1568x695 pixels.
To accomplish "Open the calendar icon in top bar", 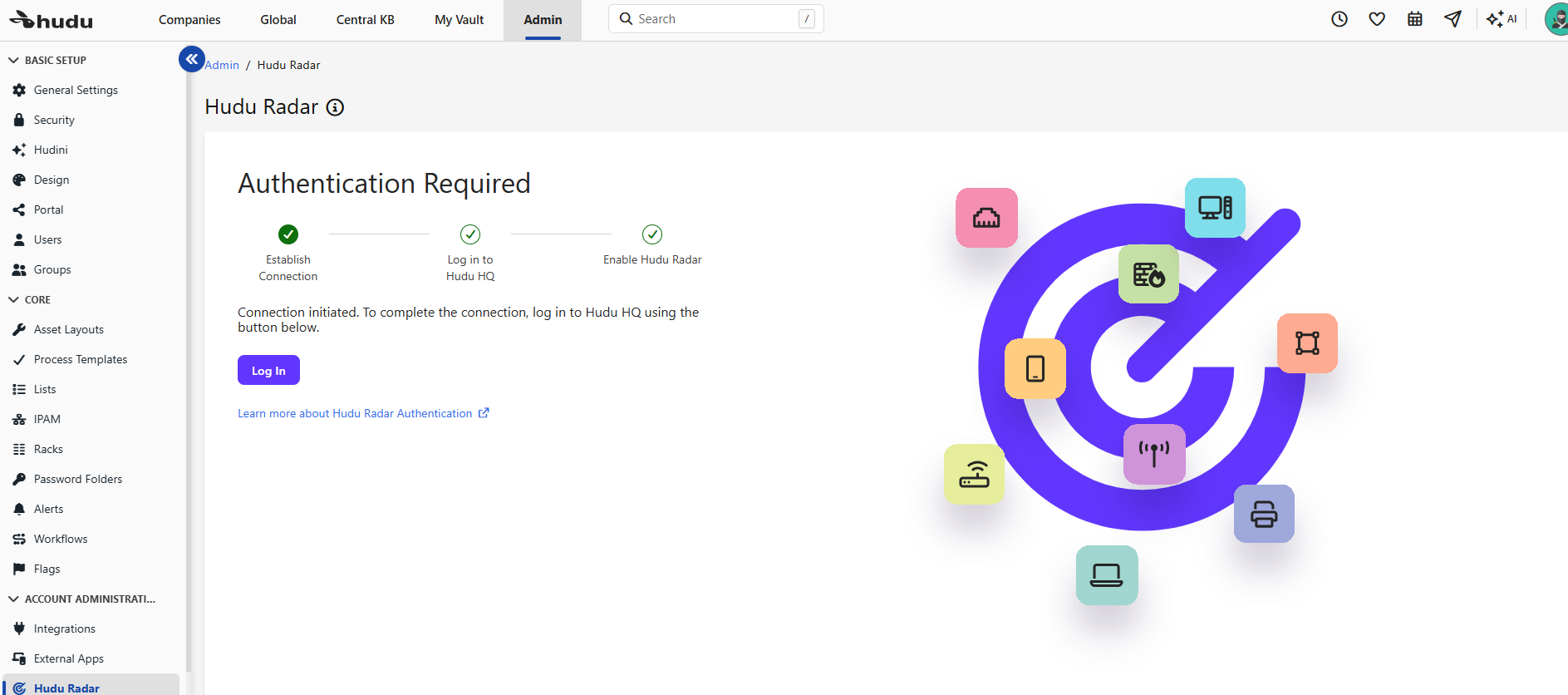I will point(1415,19).
